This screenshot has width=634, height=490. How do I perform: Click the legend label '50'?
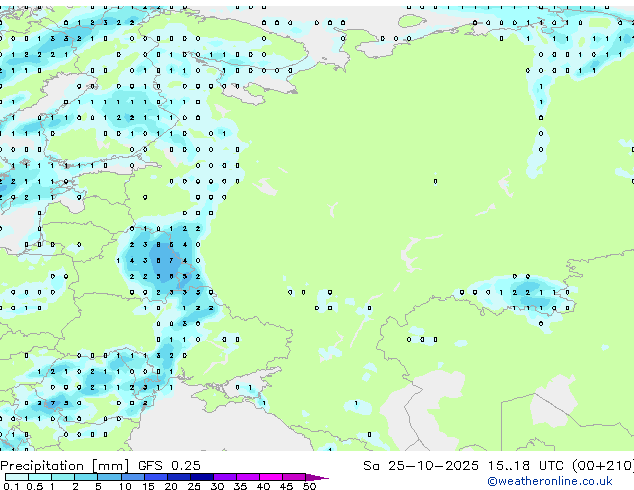point(309,486)
